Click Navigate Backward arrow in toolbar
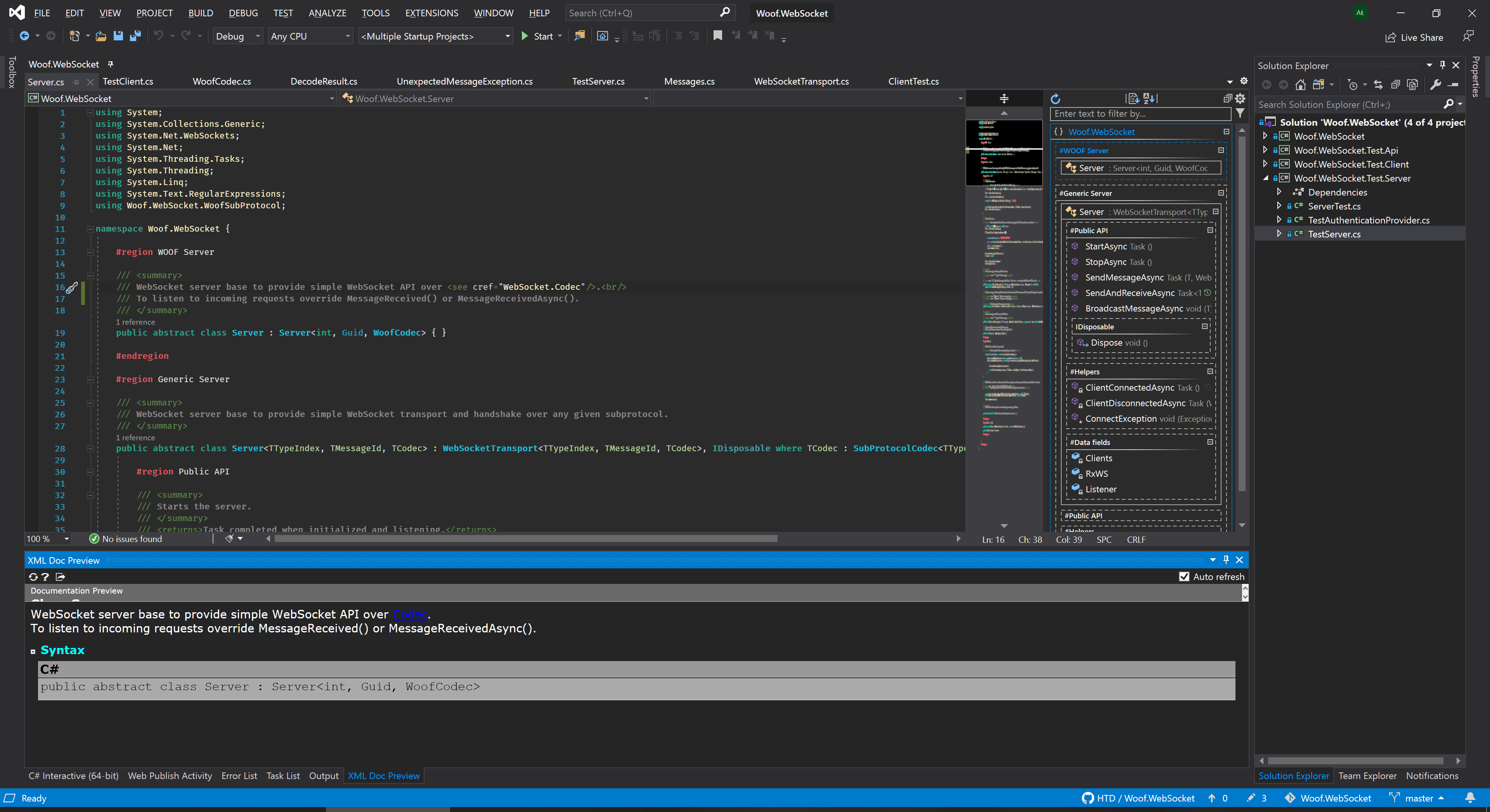1490x812 pixels. click(26, 36)
